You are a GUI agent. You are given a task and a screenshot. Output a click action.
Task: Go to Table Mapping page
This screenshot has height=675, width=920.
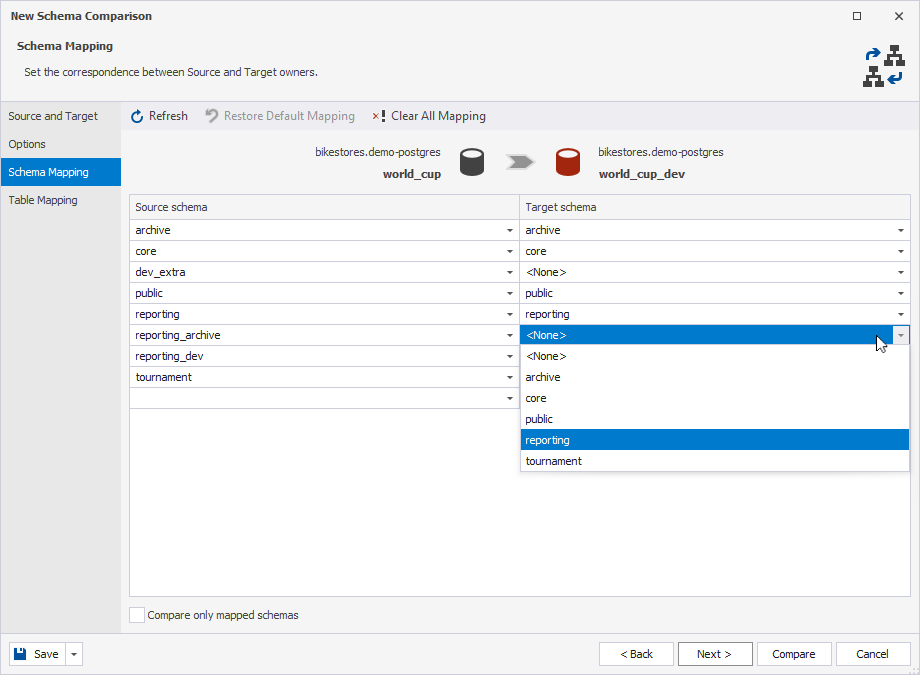point(61,200)
